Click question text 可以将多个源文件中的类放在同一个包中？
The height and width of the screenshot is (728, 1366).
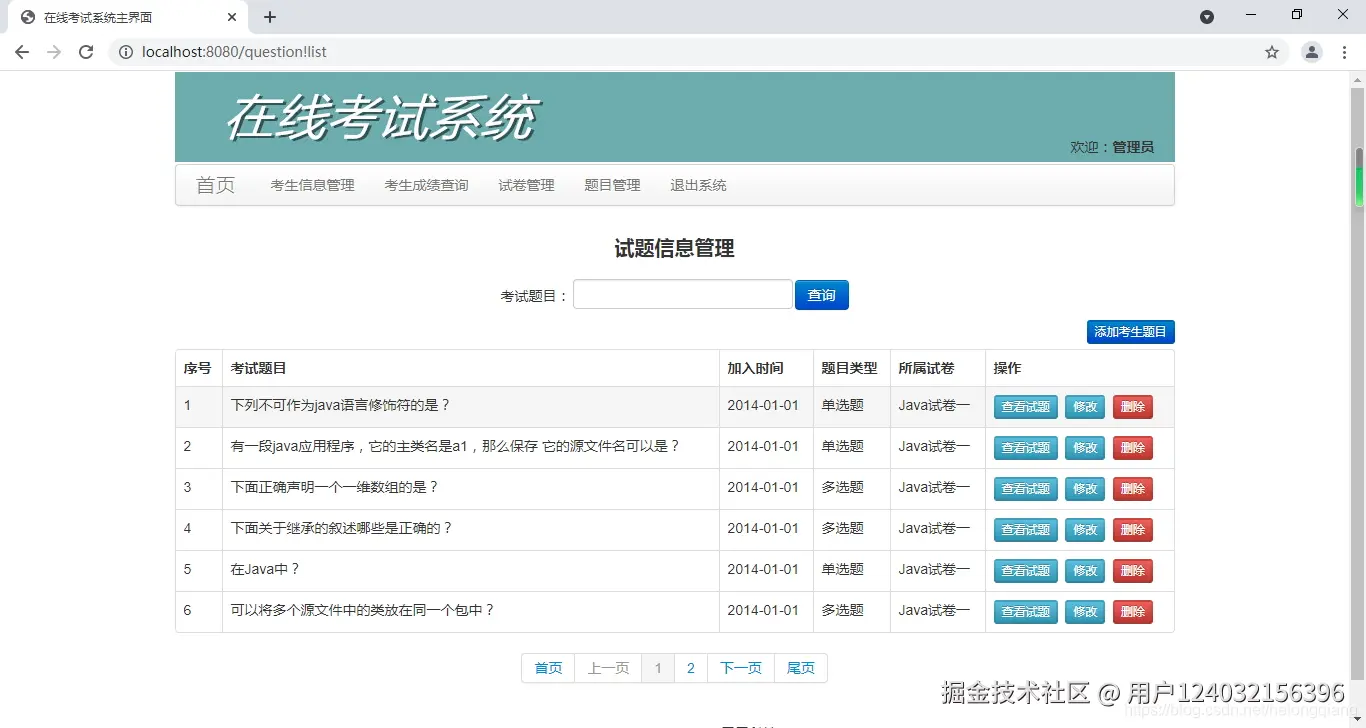[x=363, y=610]
